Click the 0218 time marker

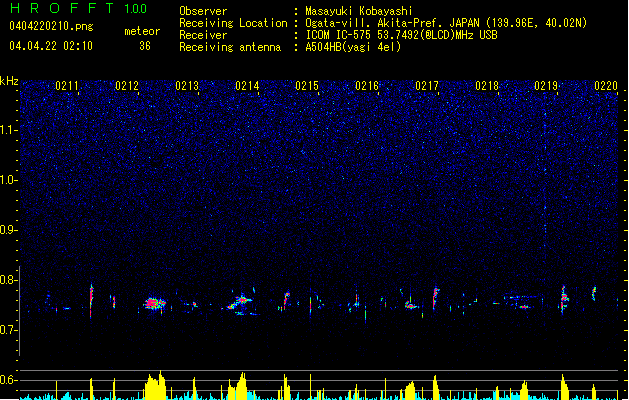pyautogui.click(x=487, y=86)
